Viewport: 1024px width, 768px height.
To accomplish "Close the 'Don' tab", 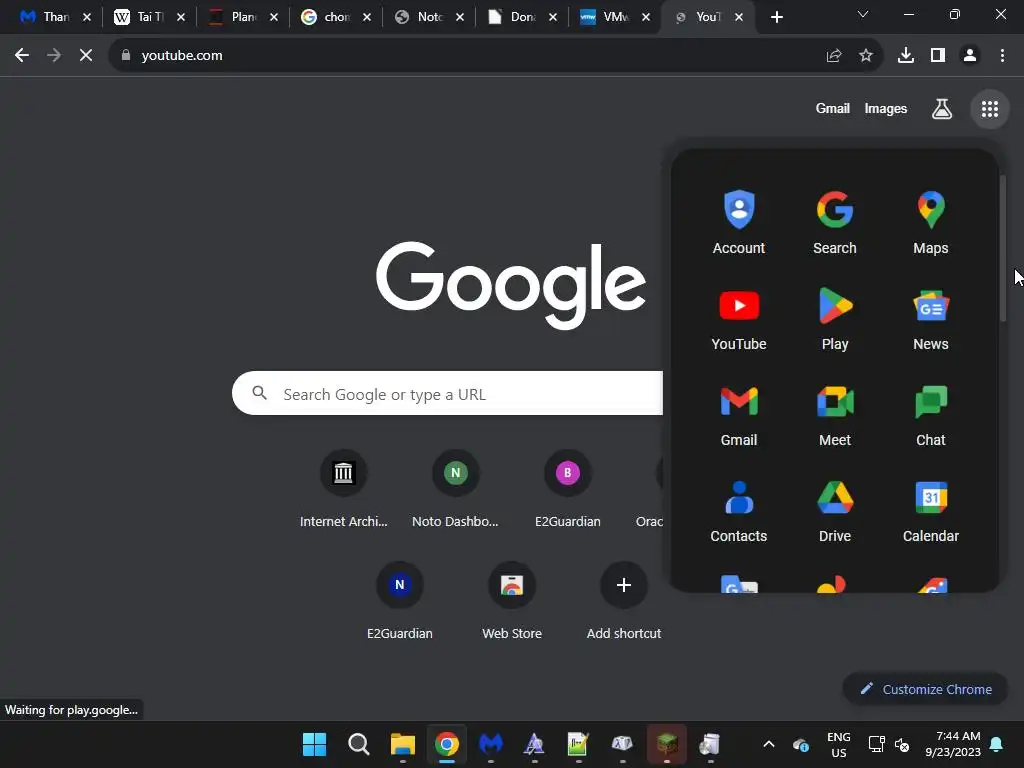I will (553, 17).
